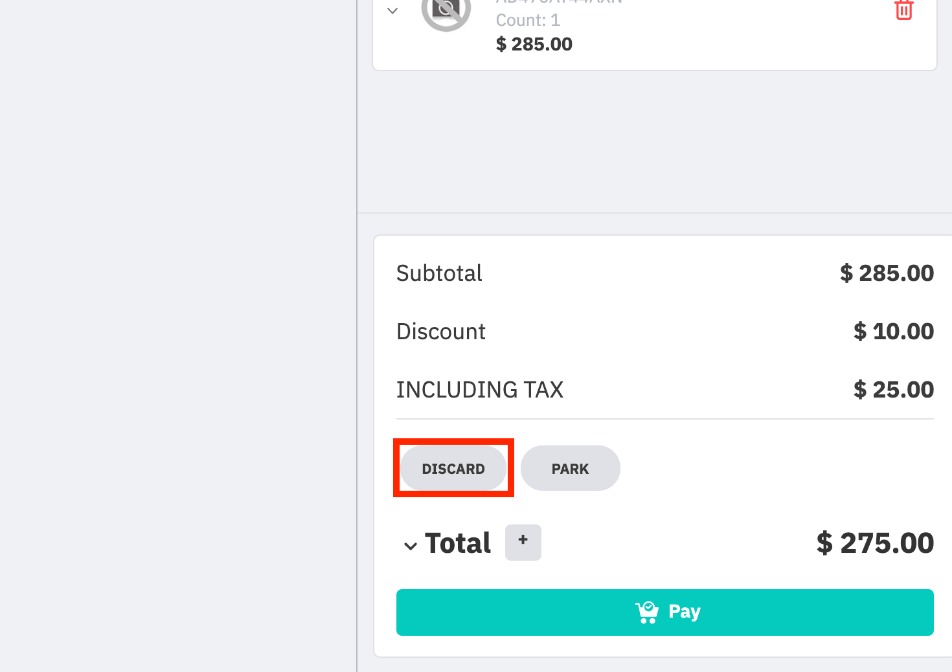952x672 pixels.
Task: Click the $ 285.00 subtotal amount
Action: (x=887, y=273)
